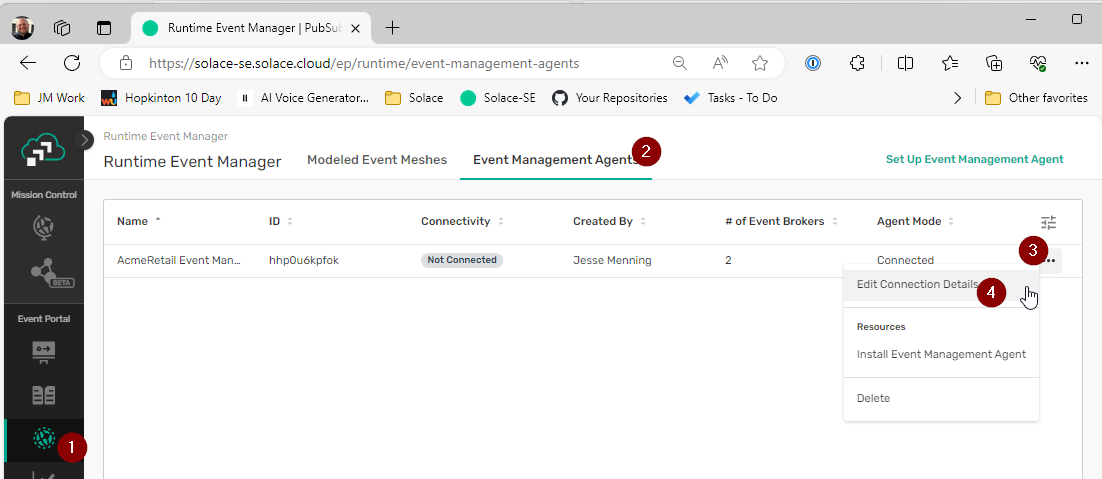Choose Install Event Management Agent option
The image size is (1102, 479).
click(941, 354)
